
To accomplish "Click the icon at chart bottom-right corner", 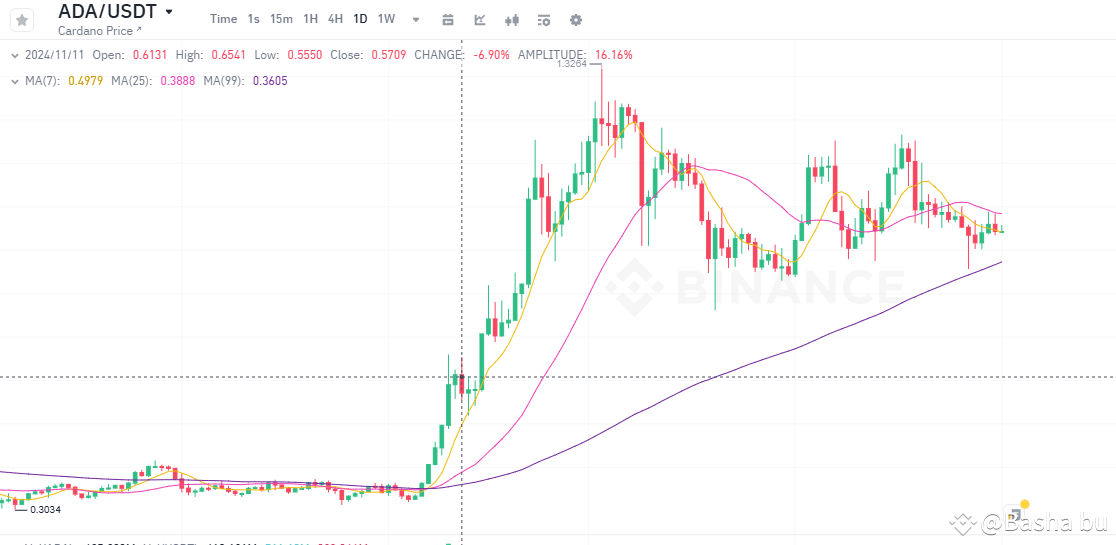I will pyautogui.click(x=1016, y=512).
